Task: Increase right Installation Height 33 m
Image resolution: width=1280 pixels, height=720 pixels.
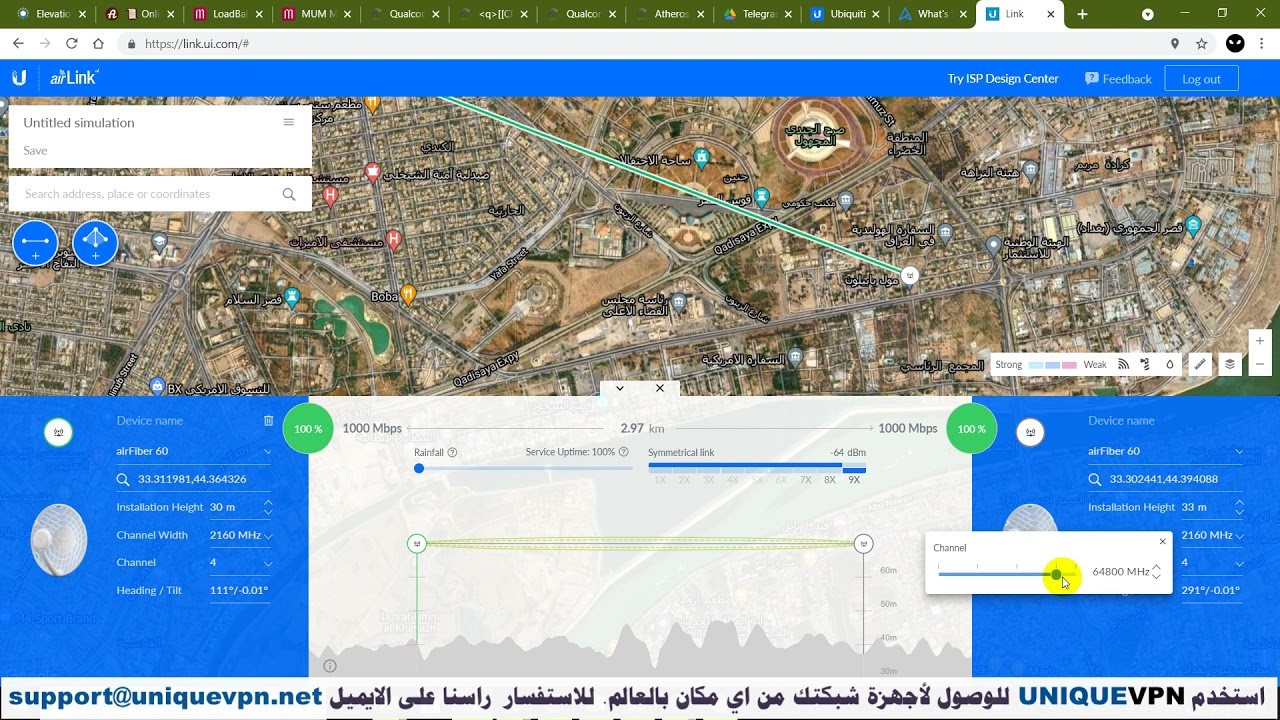Action: 1240,502
